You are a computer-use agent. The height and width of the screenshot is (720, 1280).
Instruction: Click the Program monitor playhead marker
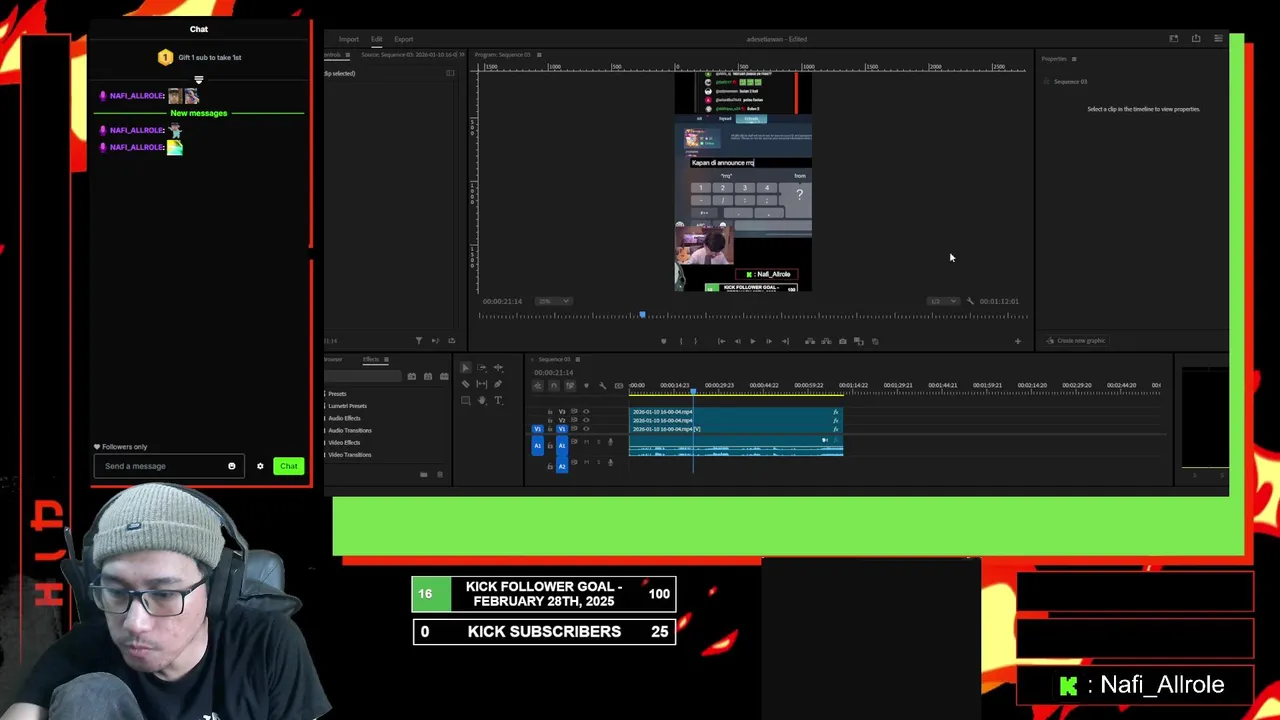[642, 314]
